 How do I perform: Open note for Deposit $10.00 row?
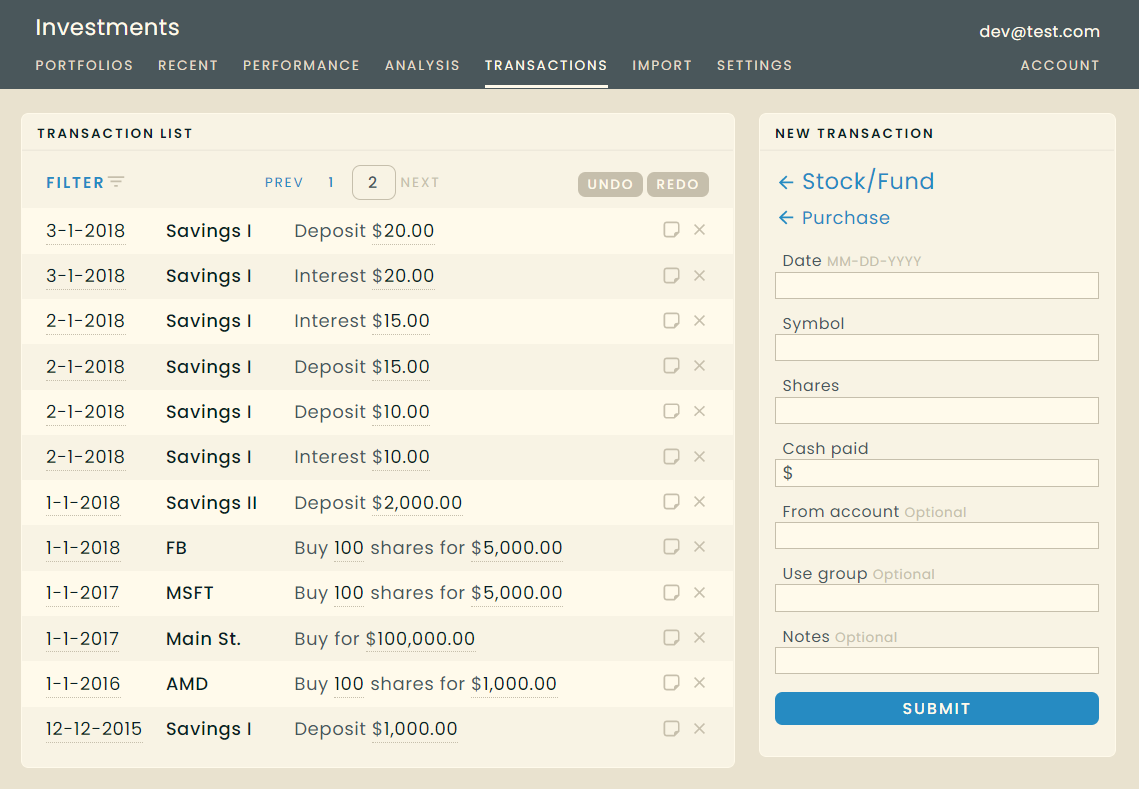(671, 411)
